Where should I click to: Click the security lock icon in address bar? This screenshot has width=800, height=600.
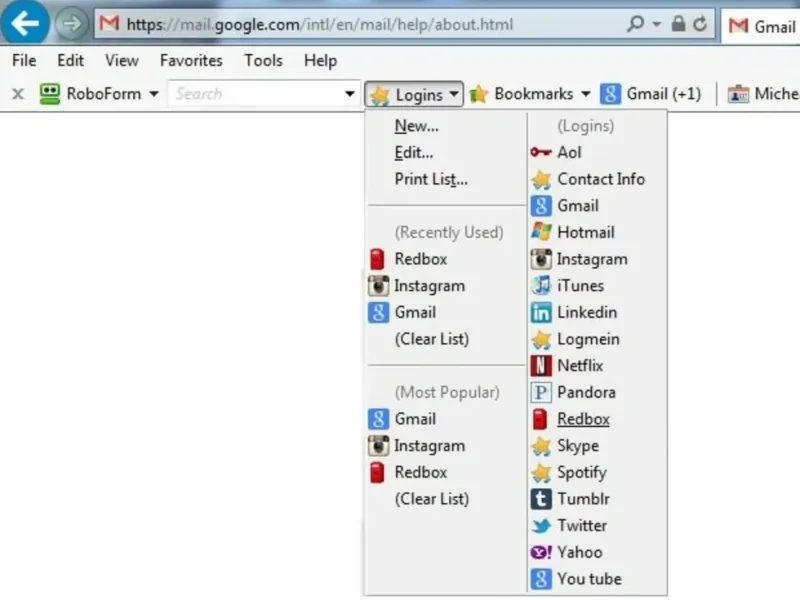click(678, 23)
